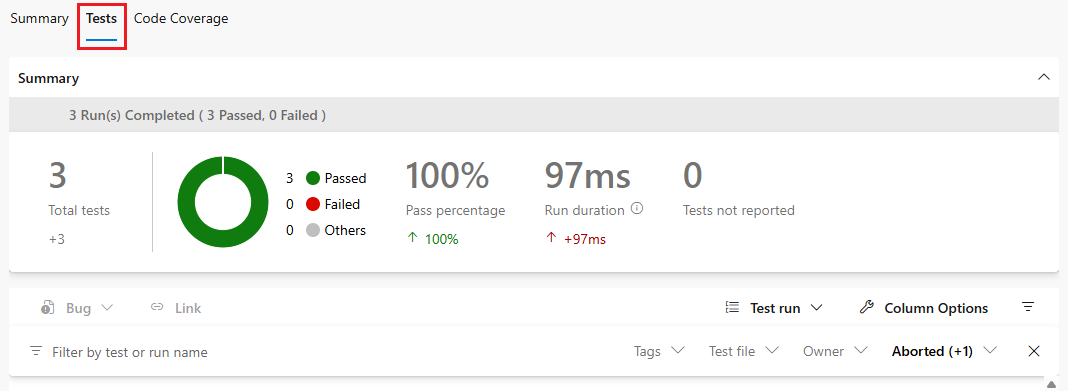Open the Test file filter dropdown
The height and width of the screenshot is (391, 1068).
(x=744, y=351)
